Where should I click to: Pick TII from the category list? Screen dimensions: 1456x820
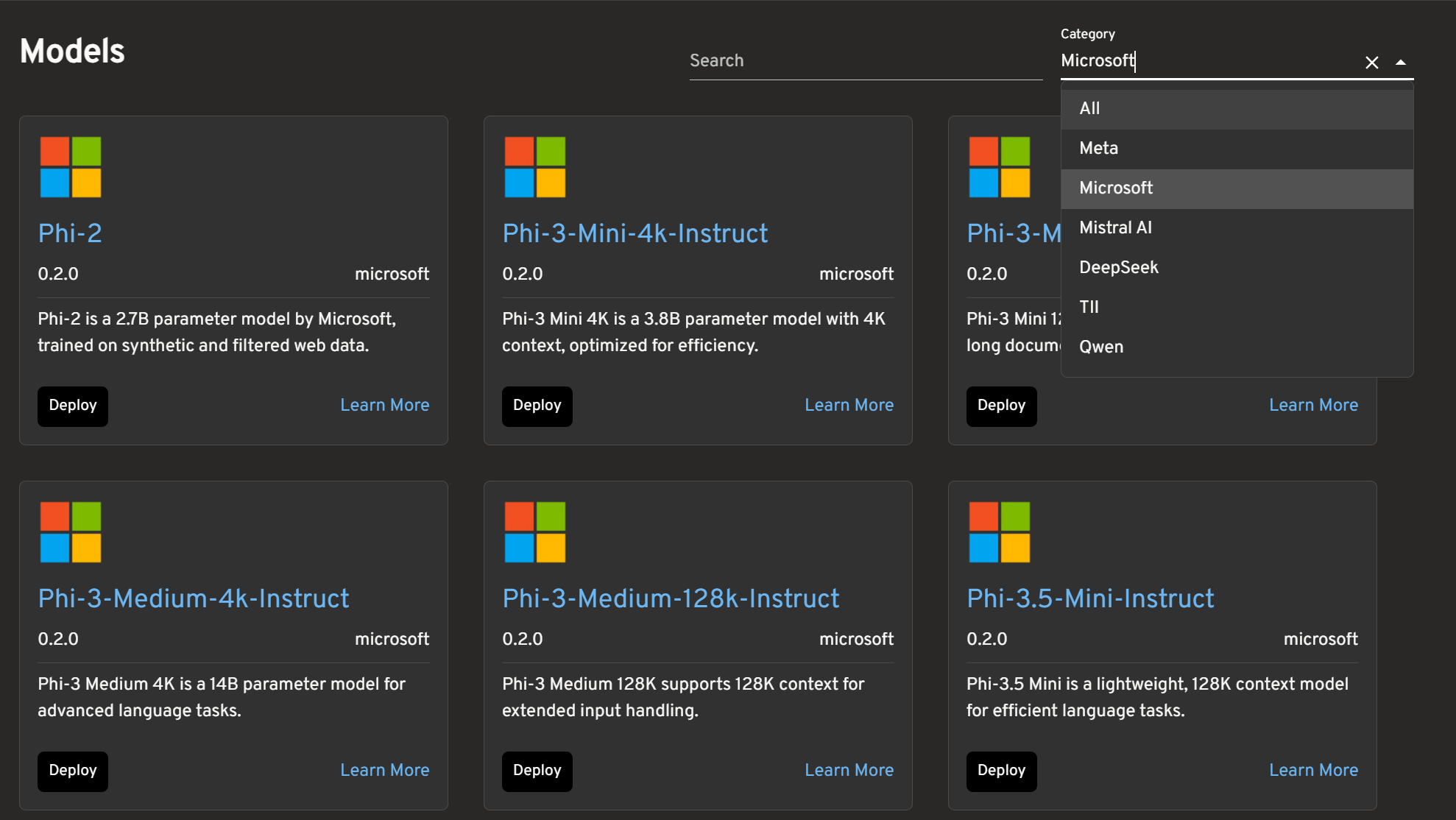[1237, 308]
